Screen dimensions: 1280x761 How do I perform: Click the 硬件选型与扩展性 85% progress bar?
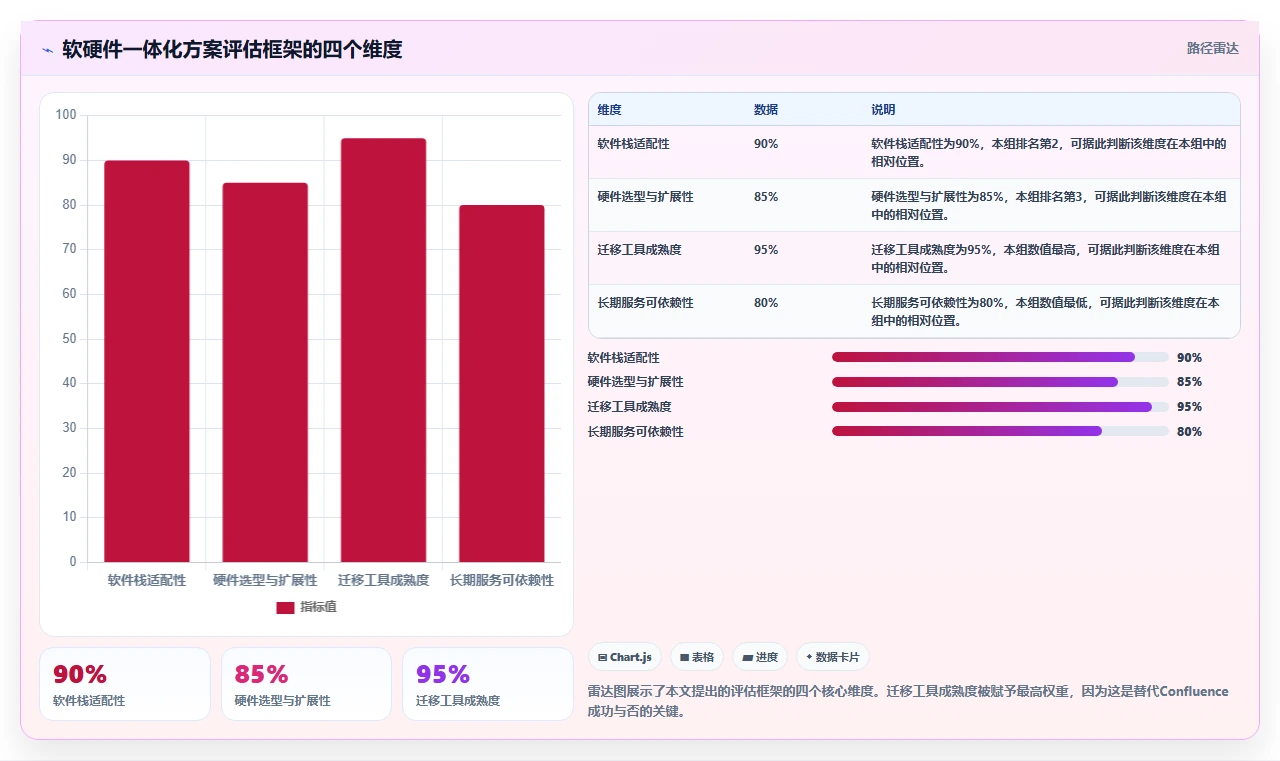coord(1000,382)
